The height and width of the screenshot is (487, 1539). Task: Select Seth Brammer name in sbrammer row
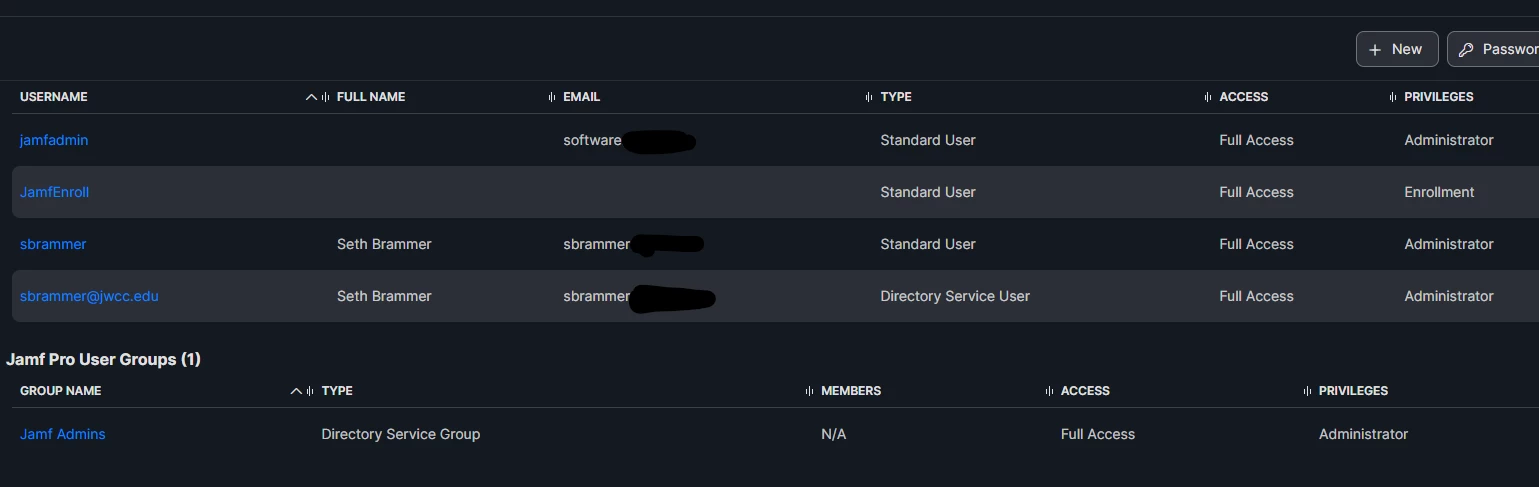point(384,244)
